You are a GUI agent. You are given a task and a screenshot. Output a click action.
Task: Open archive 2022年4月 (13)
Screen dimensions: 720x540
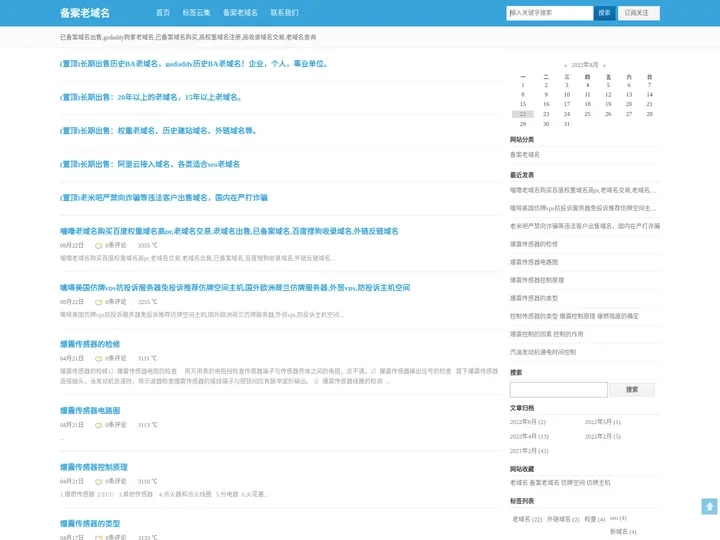pyautogui.click(x=529, y=437)
